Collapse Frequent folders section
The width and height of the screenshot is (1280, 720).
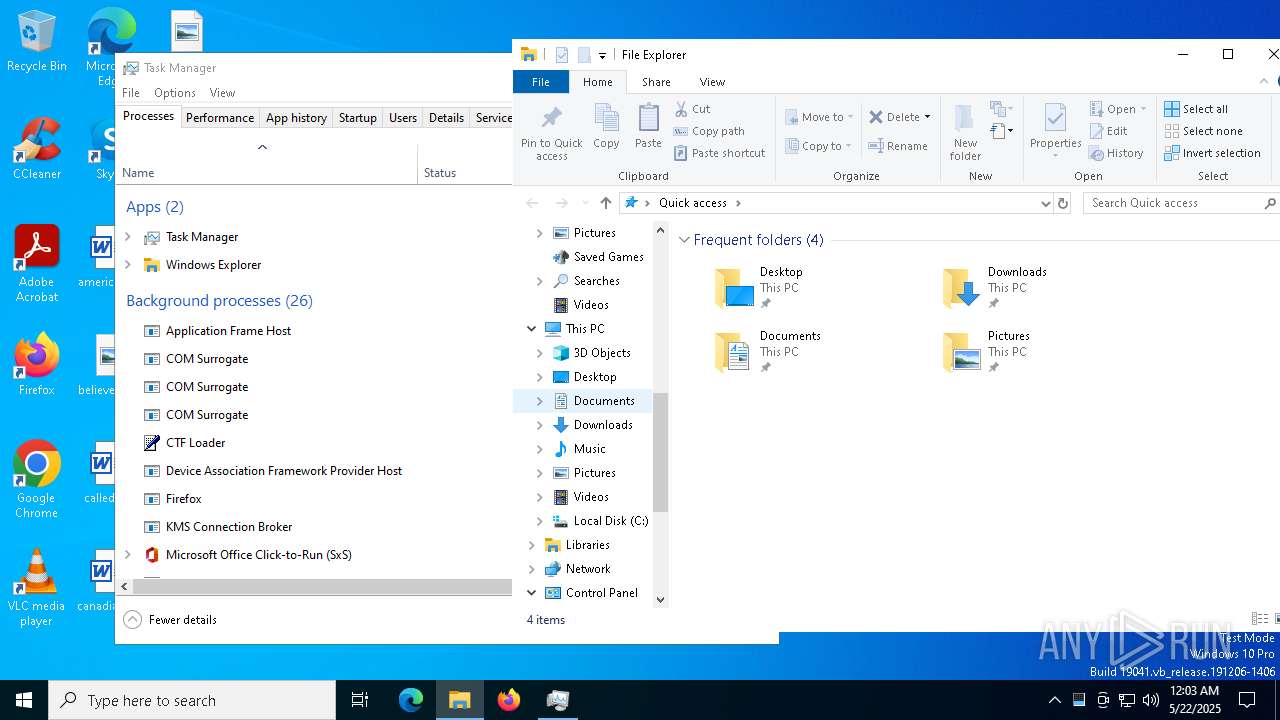tap(684, 240)
